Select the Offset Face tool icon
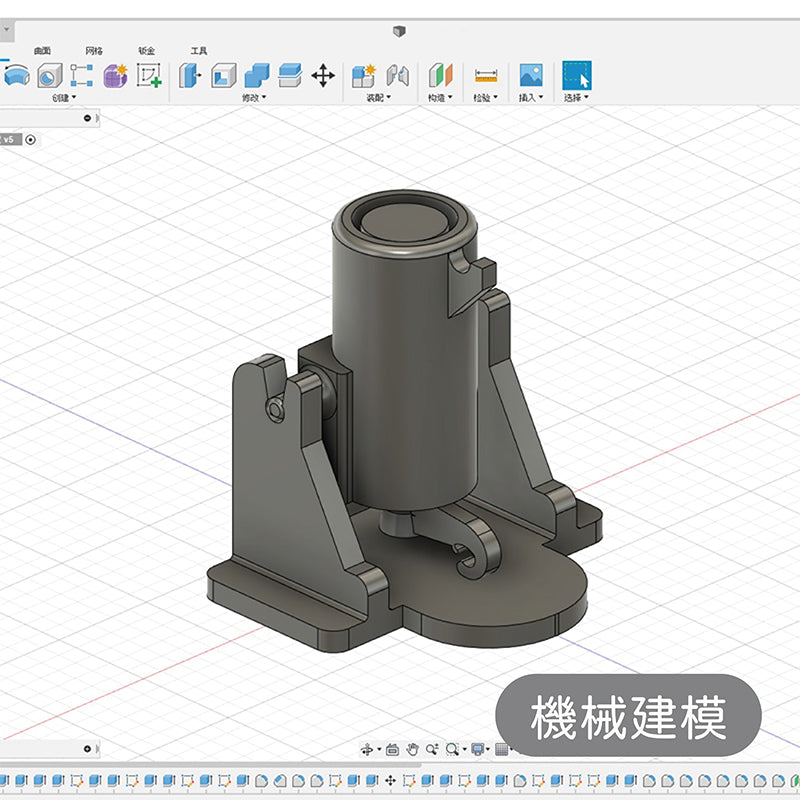800x800 pixels. tap(290, 76)
